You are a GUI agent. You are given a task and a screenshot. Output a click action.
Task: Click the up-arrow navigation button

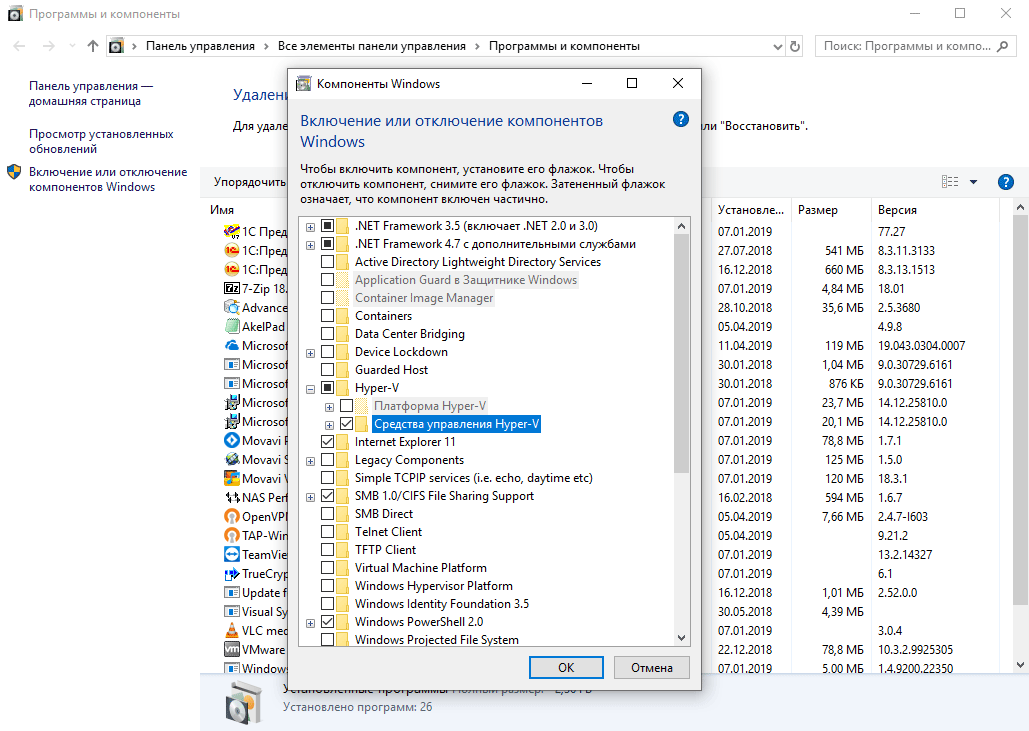pos(93,46)
